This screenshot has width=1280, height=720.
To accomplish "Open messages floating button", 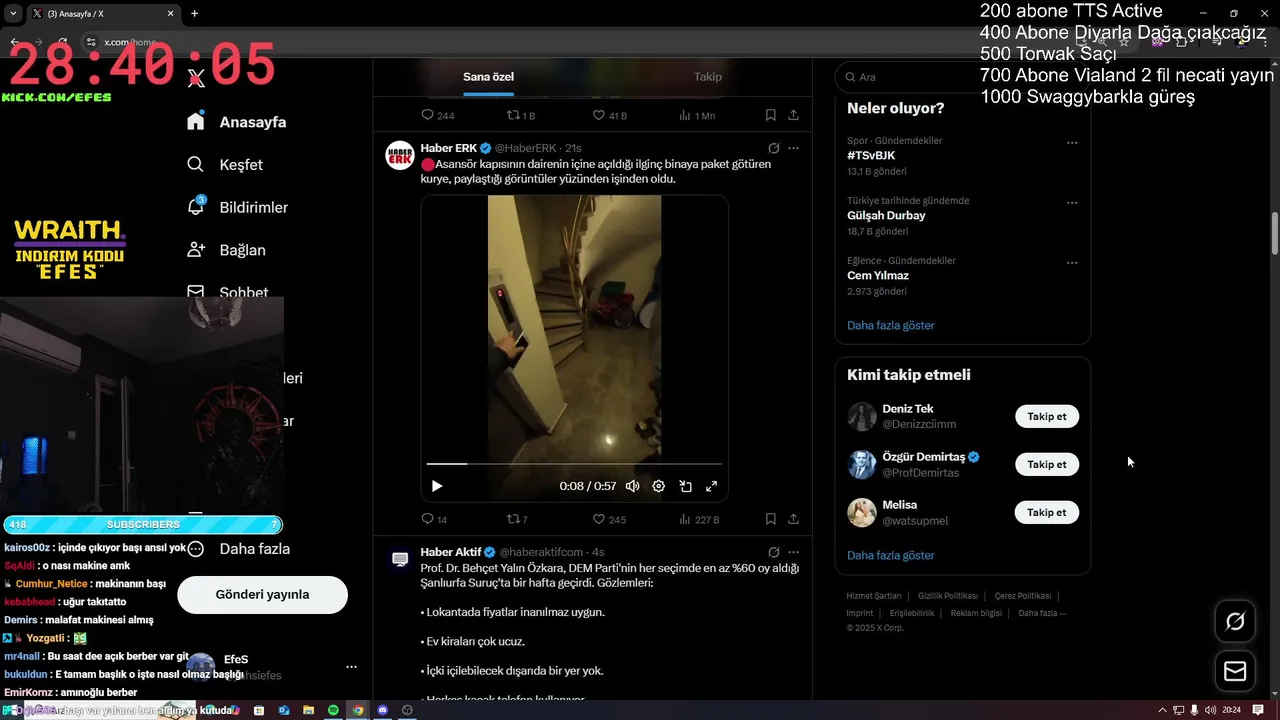I will coord(1235,671).
